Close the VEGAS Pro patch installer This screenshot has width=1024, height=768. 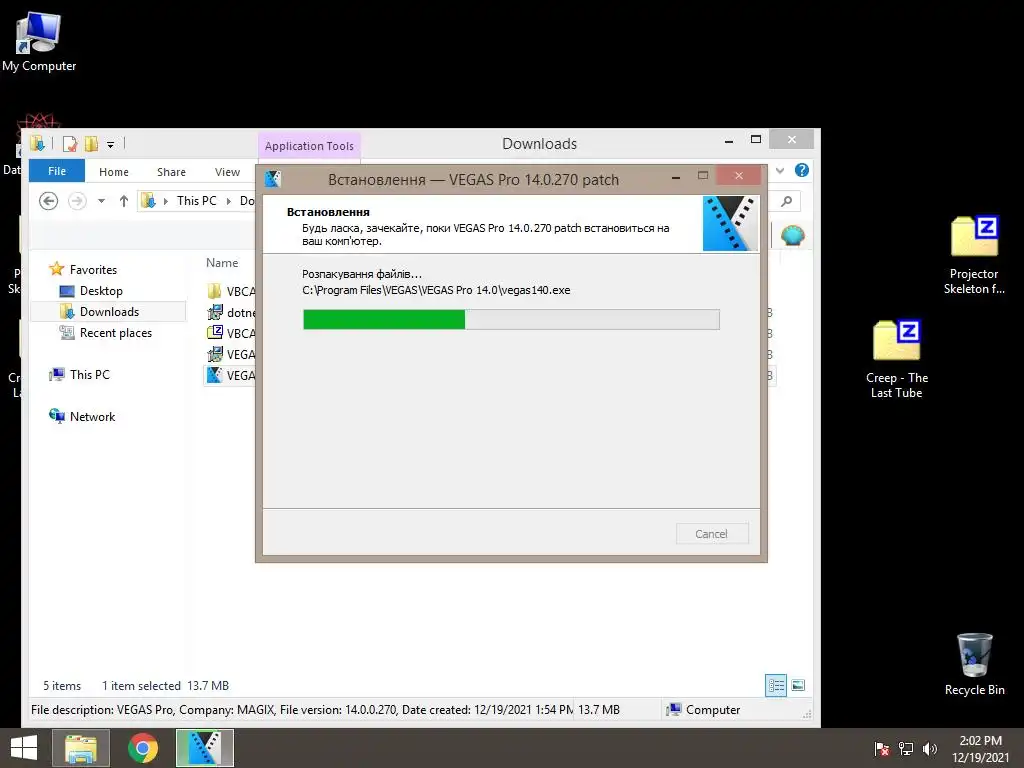[739, 176]
